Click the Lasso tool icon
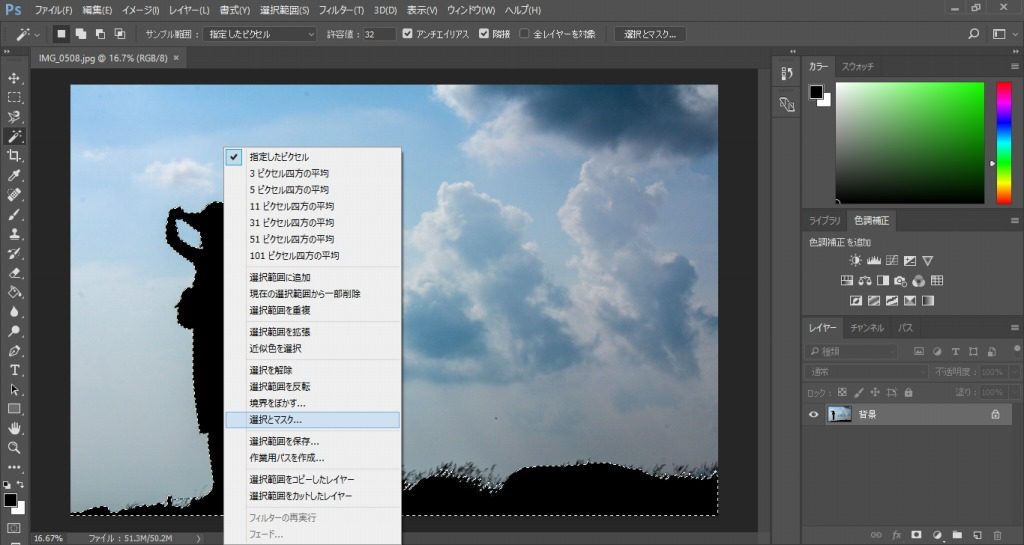This screenshot has height=545, width=1024. 15,117
